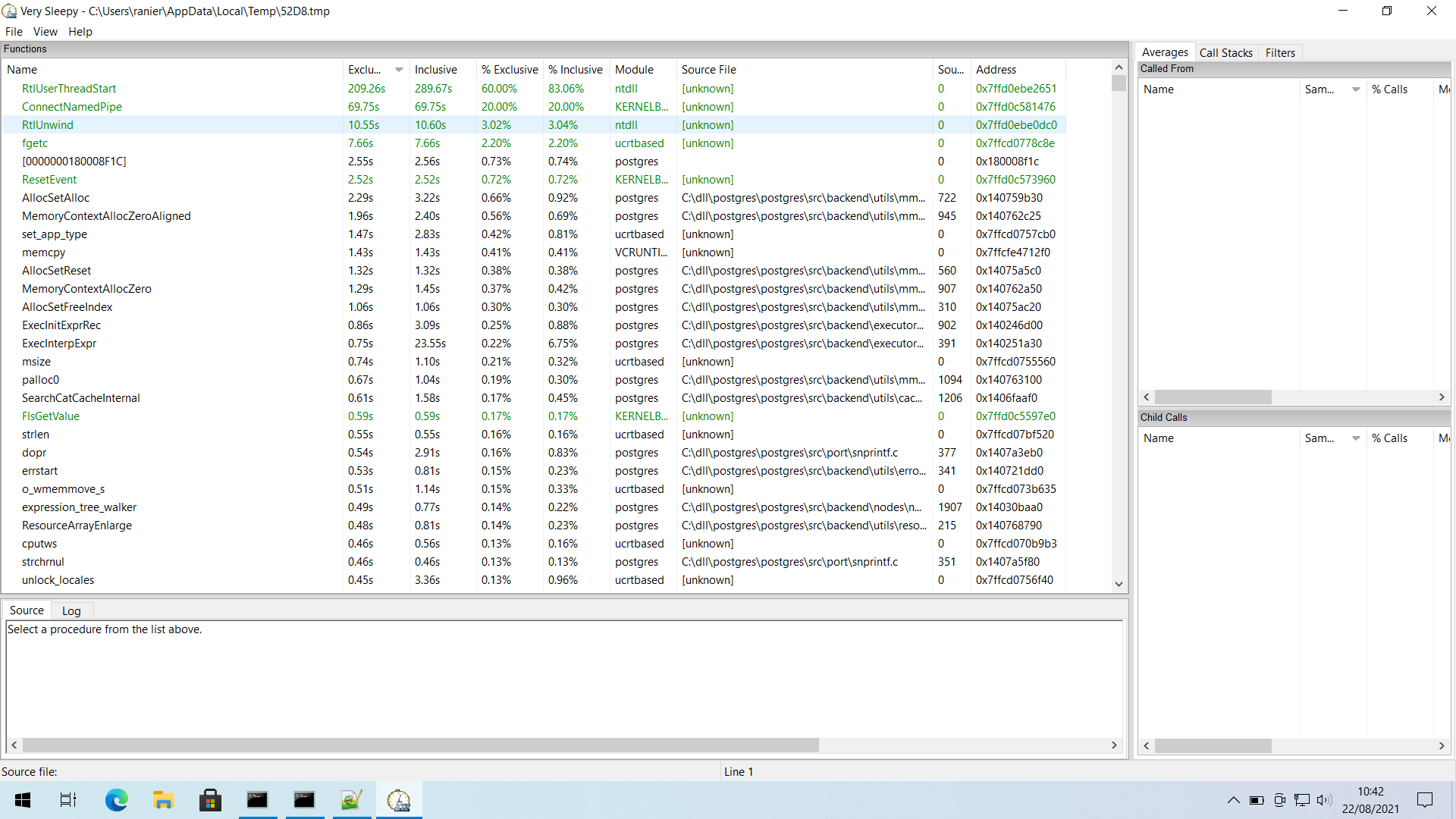Show hidden system tray icons

1233,800
